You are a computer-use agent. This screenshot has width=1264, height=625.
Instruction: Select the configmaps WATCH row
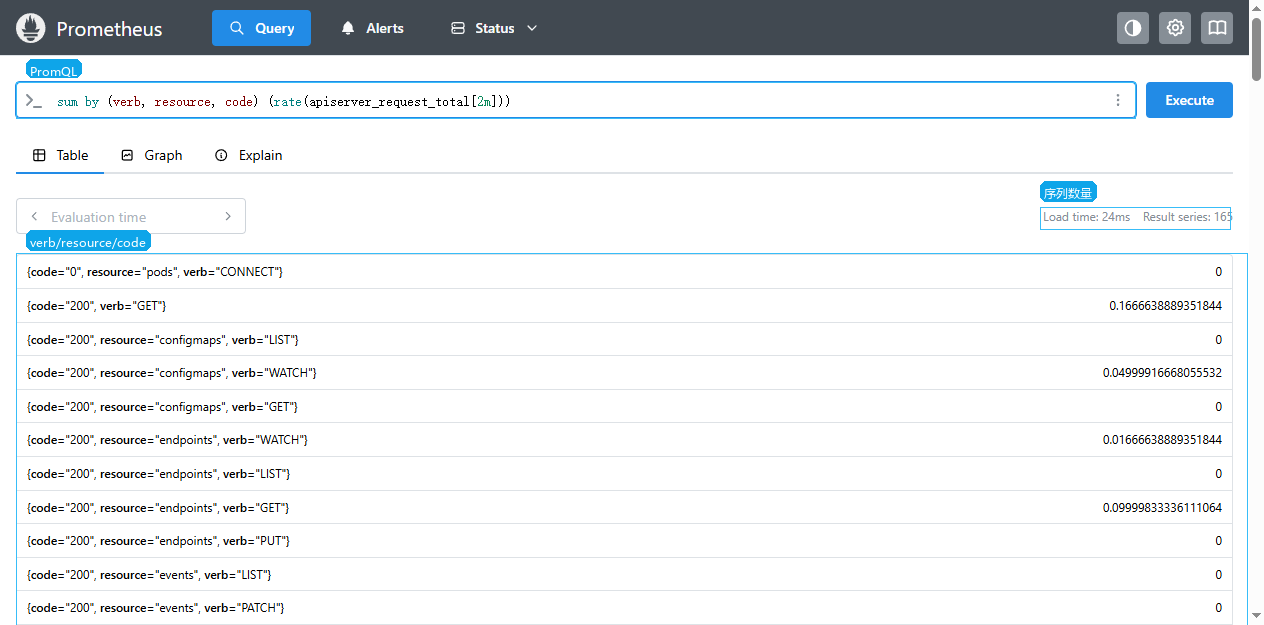[x=624, y=372]
